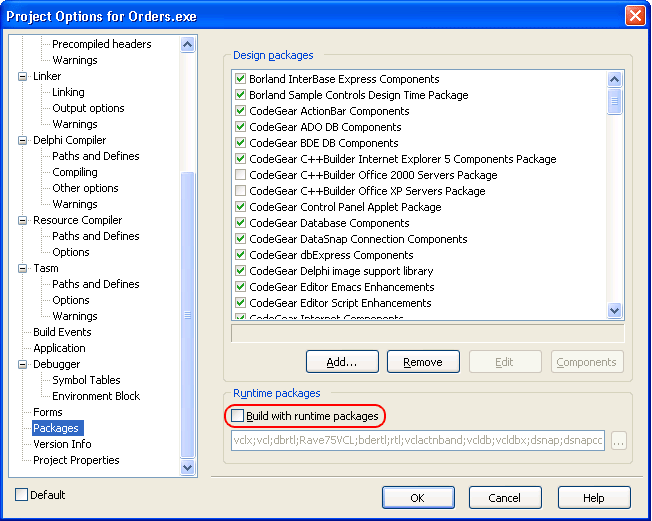
Task: Click the Add... package button
Action: [x=343, y=362]
